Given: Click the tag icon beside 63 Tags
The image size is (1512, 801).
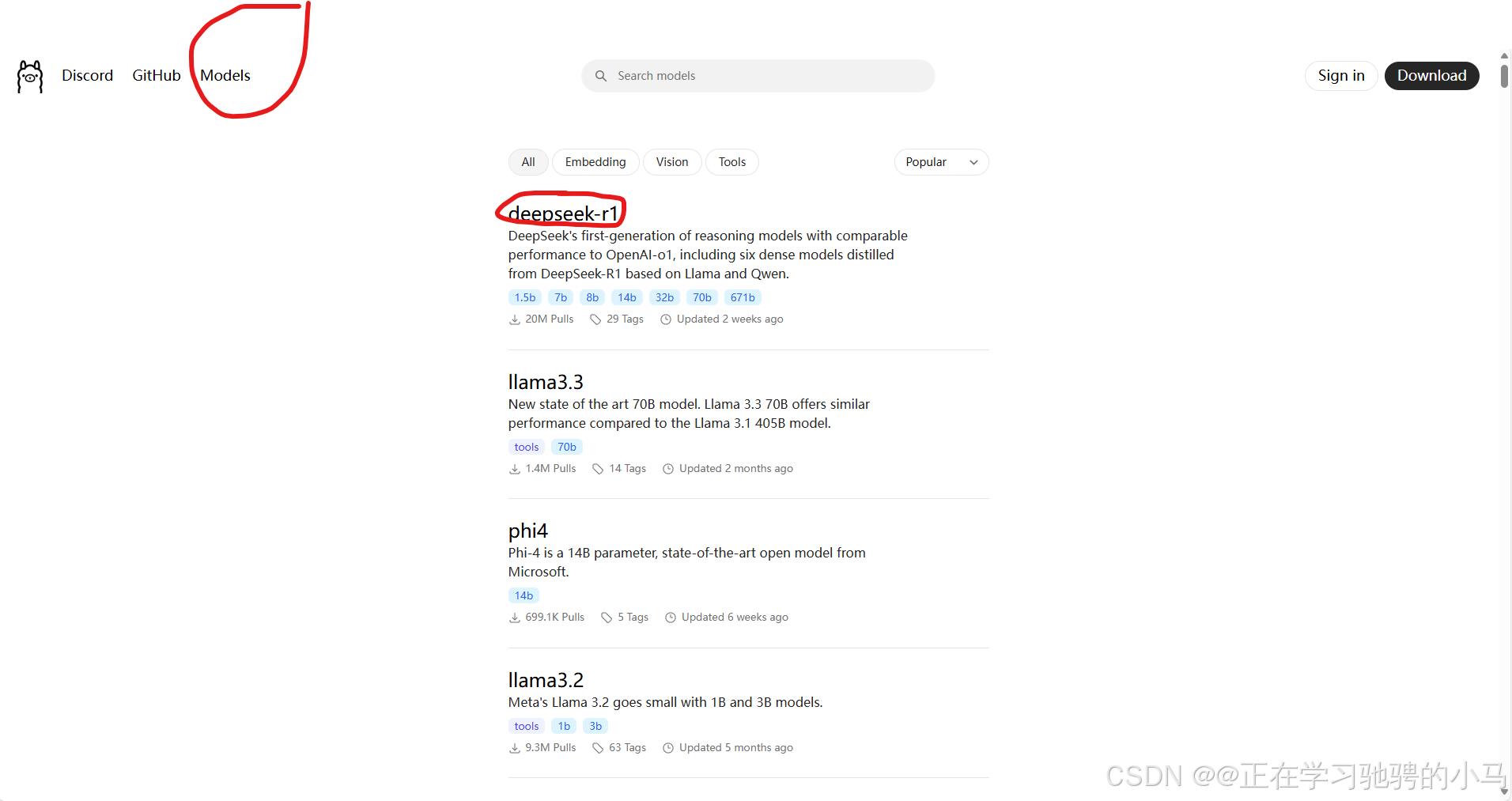Looking at the screenshot, I should [x=598, y=748].
